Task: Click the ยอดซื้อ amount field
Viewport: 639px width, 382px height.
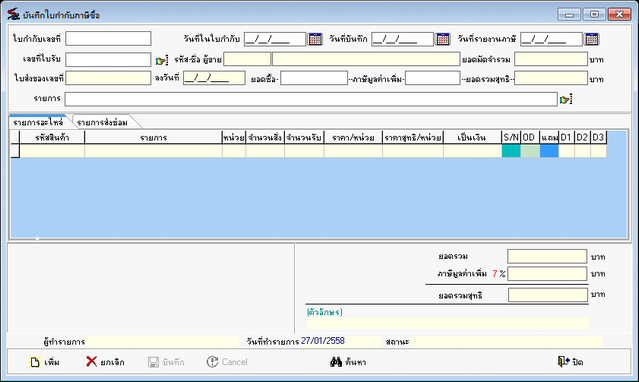Action: [x=314, y=78]
